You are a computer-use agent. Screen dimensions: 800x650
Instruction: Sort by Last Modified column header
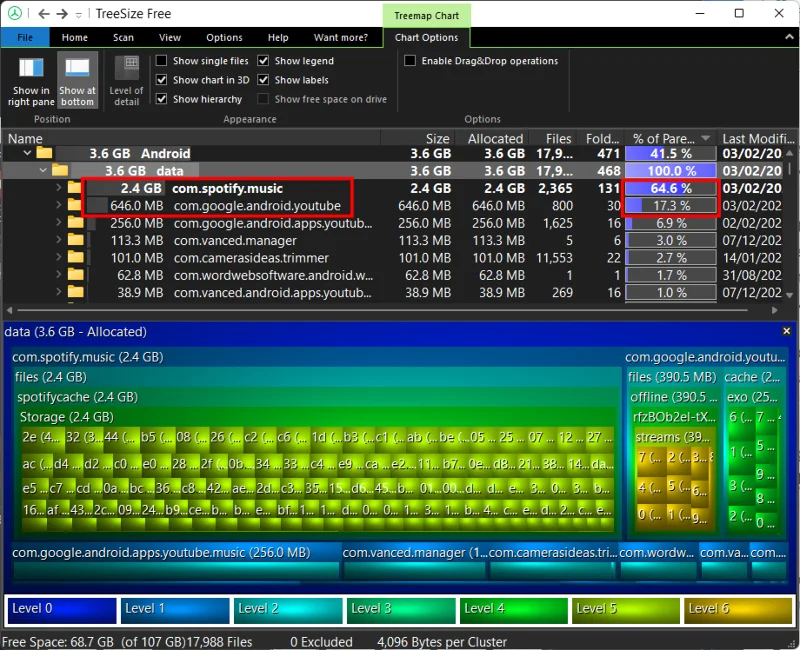[758, 138]
